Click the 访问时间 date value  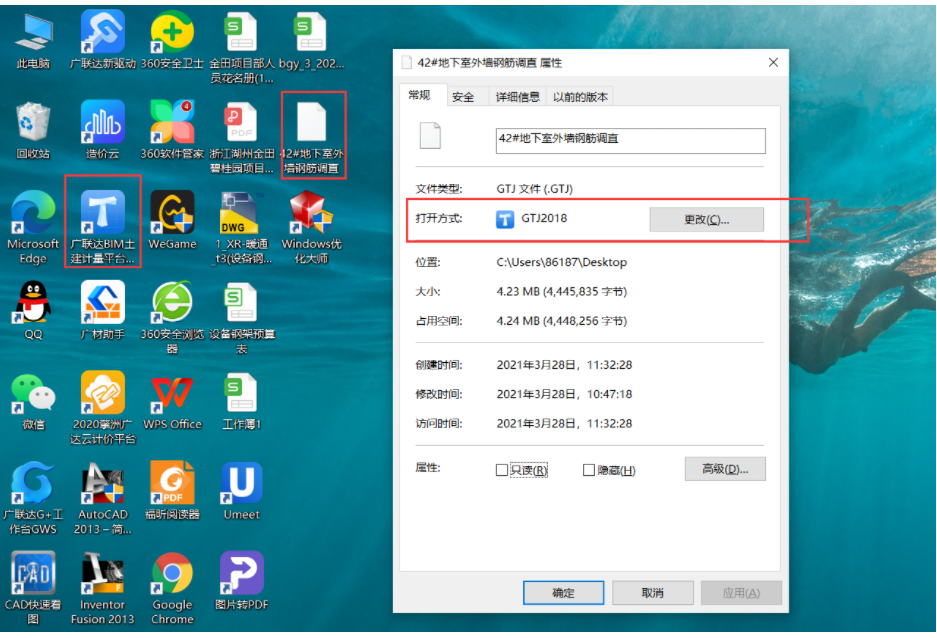[564, 424]
